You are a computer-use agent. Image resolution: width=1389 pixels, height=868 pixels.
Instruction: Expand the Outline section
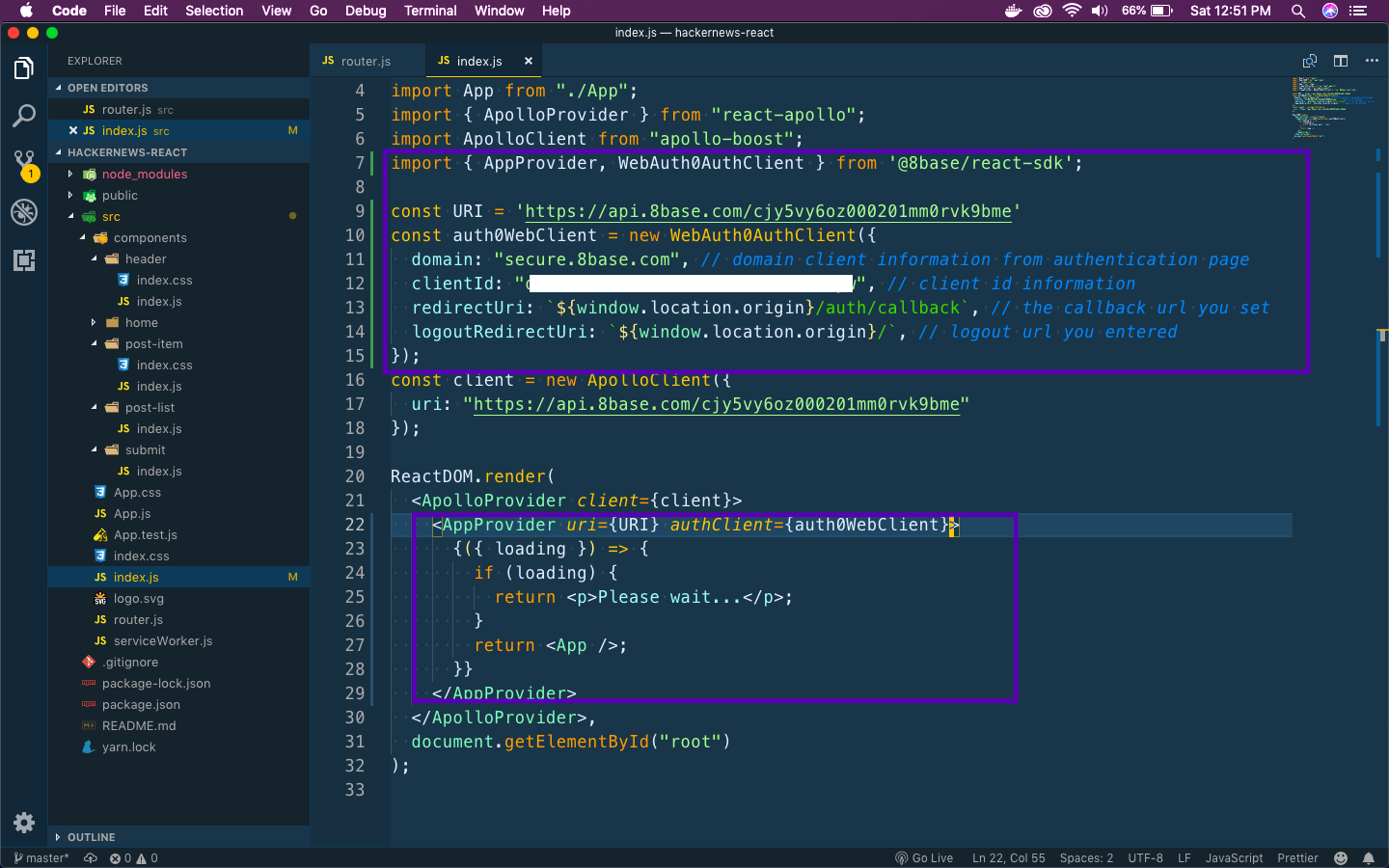coord(178,837)
